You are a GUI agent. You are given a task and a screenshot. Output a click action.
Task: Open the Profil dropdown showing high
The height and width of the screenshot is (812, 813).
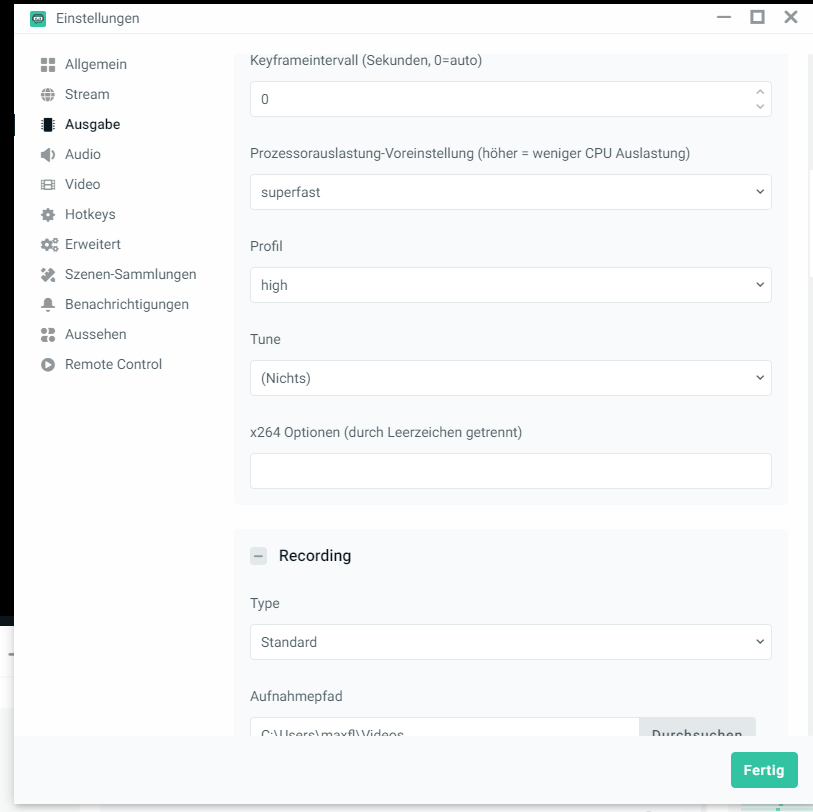pyautogui.click(x=510, y=285)
